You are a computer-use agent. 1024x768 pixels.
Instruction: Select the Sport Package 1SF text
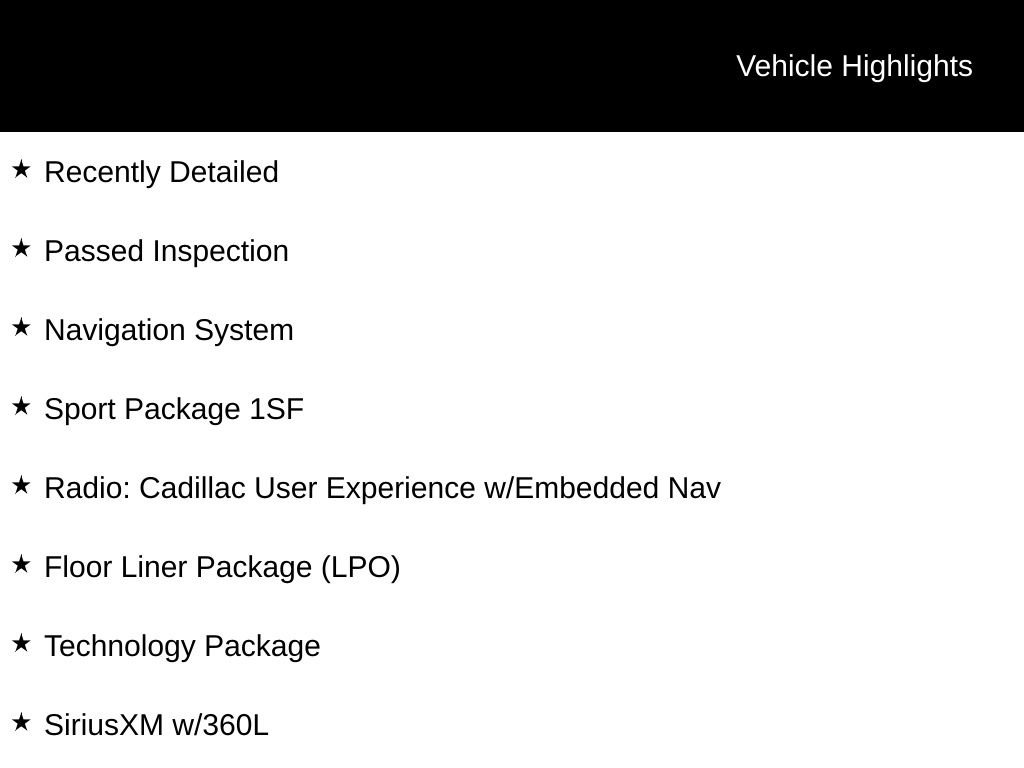[174, 409]
